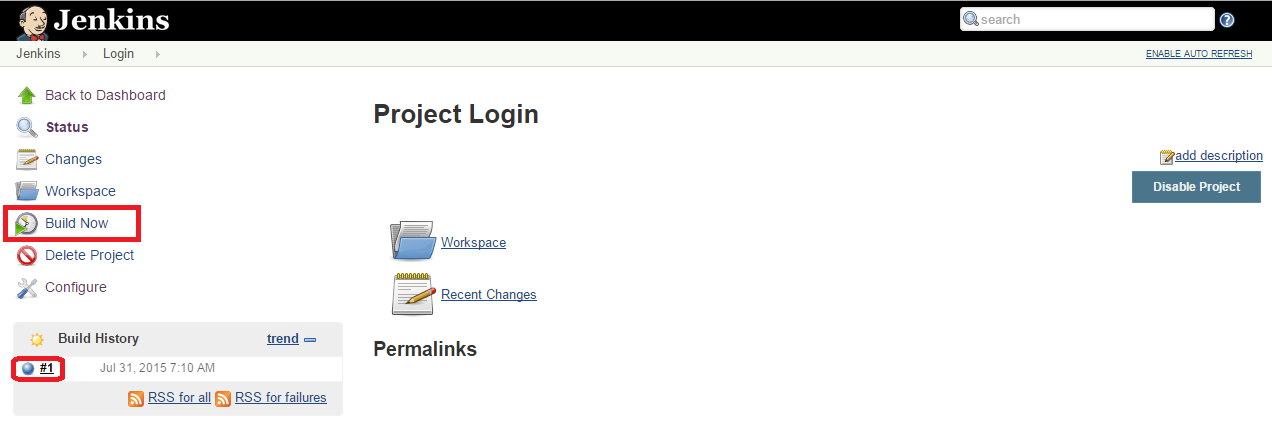The image size is (1272, 427).
Task: Click the Status magnifying glass icon
Action: pos(27,128)
